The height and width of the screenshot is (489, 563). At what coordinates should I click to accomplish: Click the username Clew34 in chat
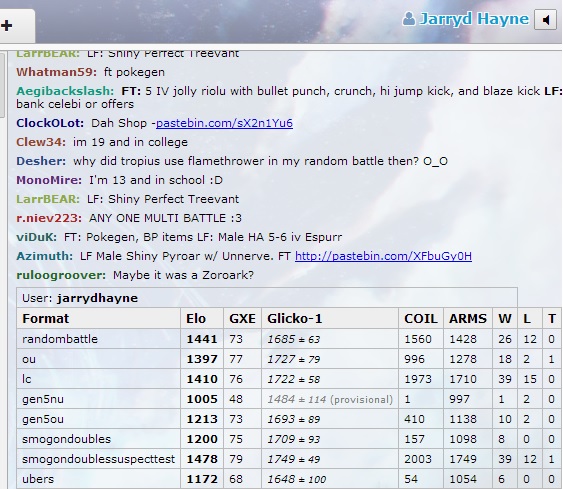coord(41,142)
